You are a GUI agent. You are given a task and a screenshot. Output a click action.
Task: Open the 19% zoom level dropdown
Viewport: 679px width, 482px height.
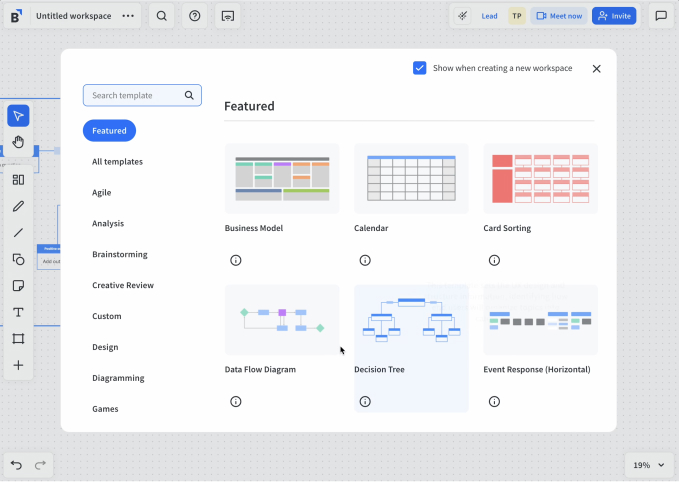(x=646, y=465)
